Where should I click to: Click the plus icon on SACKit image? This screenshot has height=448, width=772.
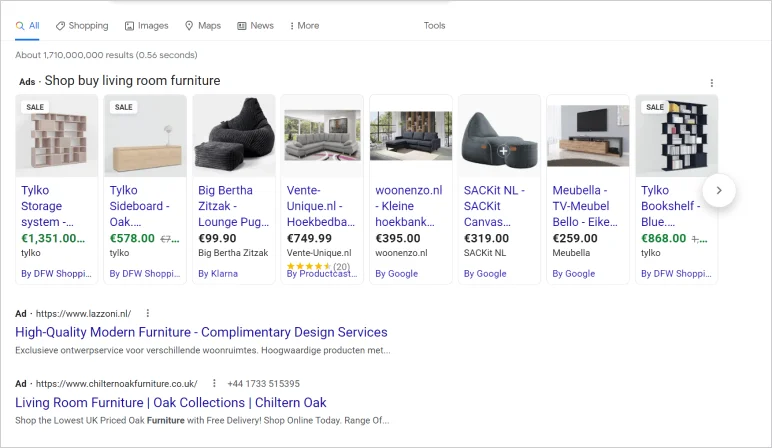click(503, 151)
